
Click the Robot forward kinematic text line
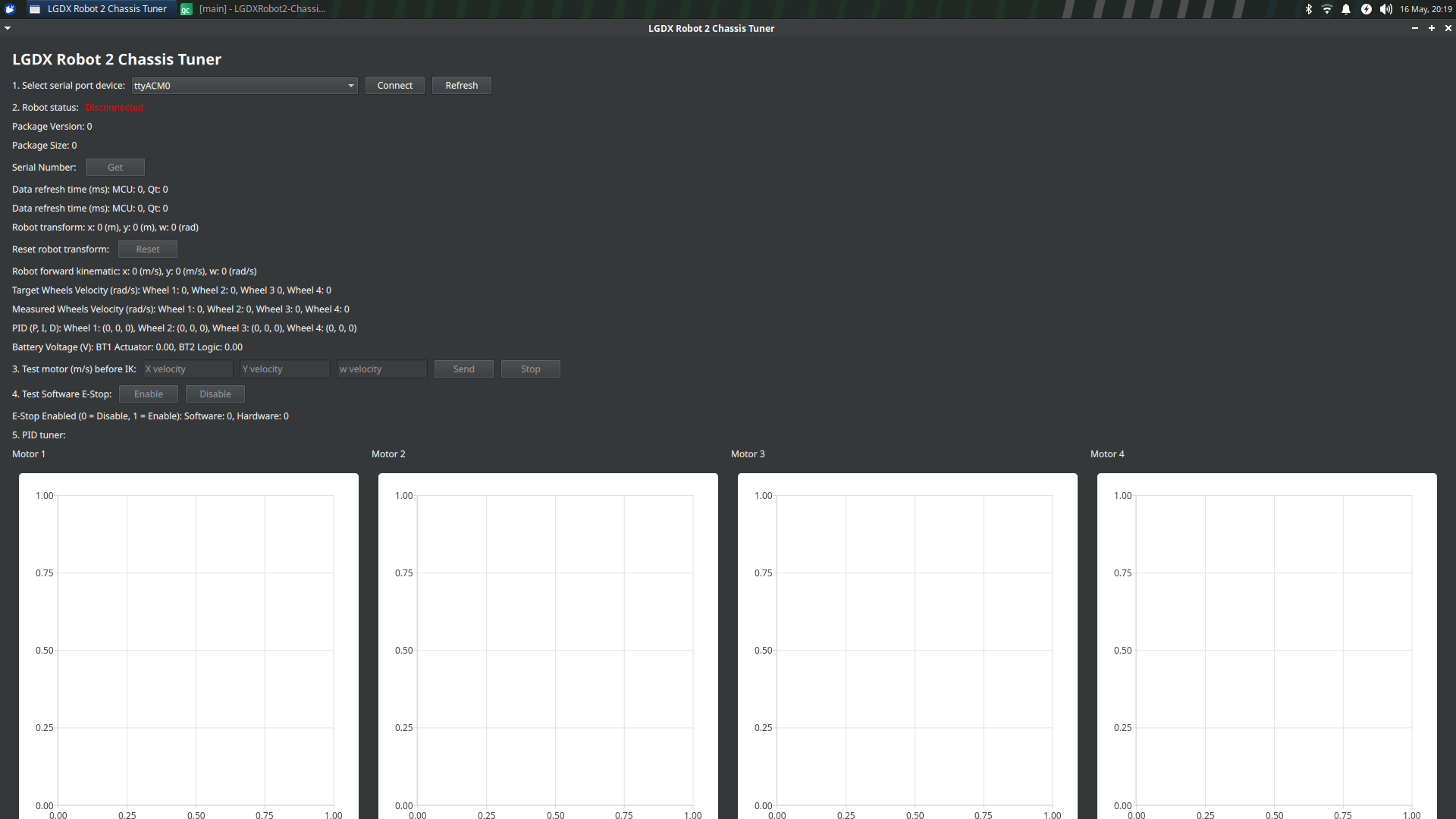pos(134,271)
